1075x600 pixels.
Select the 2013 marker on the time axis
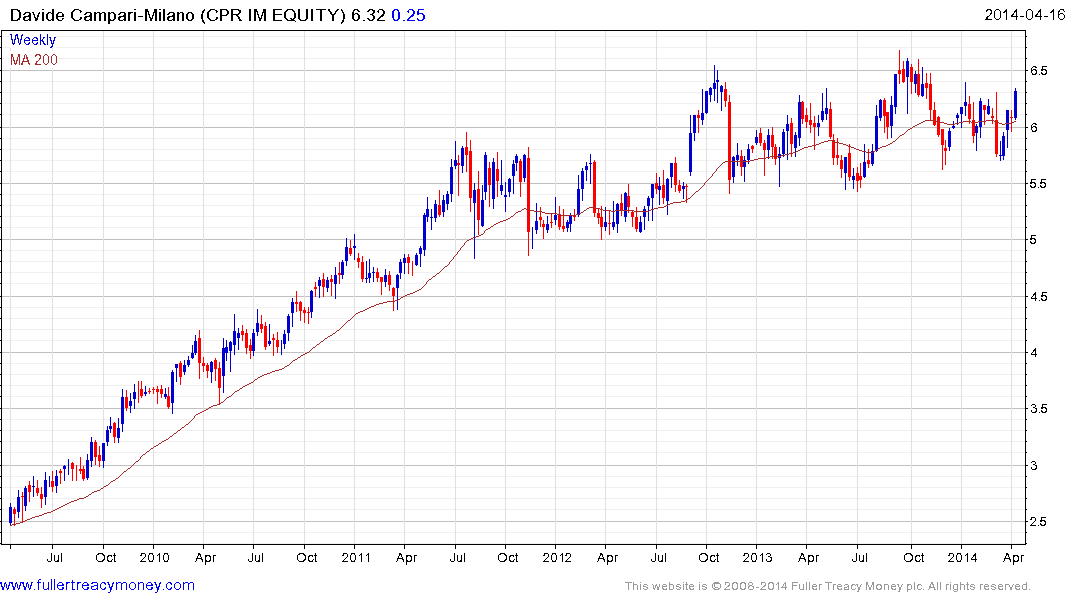757,557
